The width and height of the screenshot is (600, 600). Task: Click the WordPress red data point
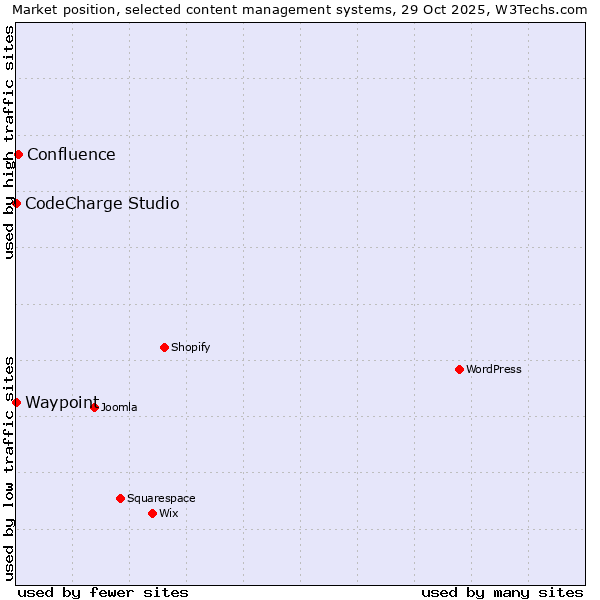coord(459,369)
